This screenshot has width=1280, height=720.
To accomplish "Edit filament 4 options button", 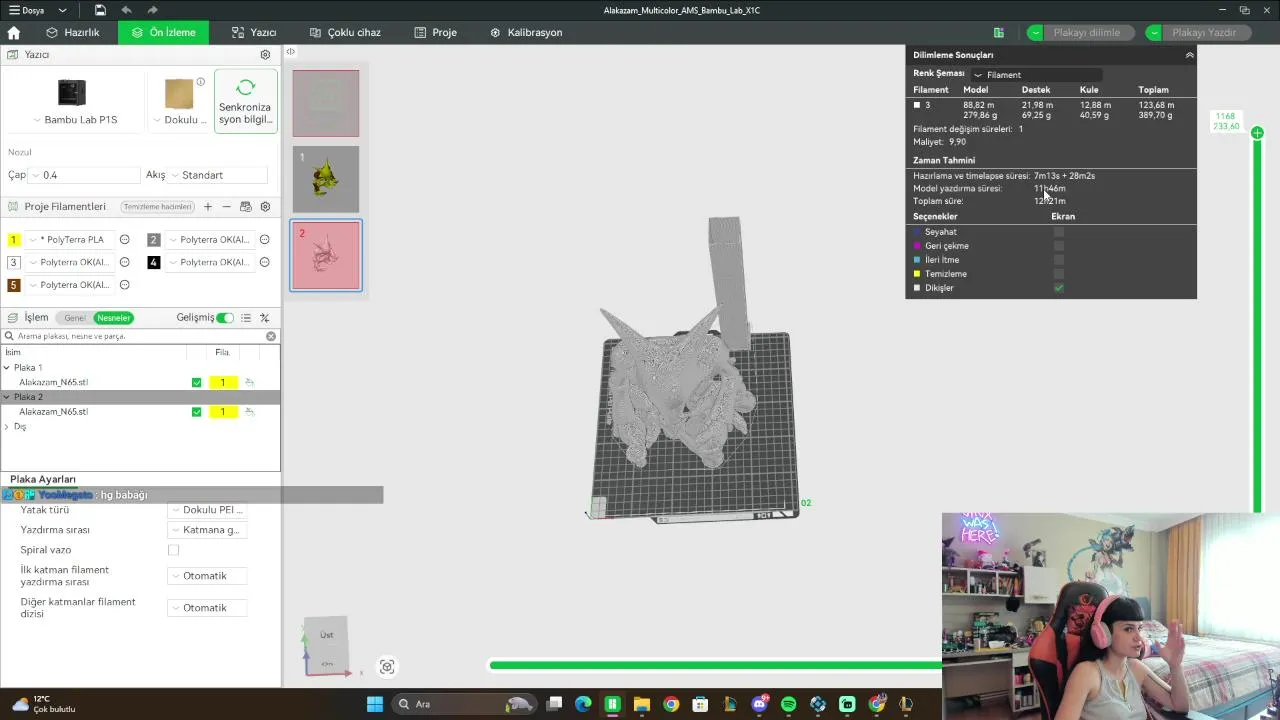I will (x=265, y=262).
